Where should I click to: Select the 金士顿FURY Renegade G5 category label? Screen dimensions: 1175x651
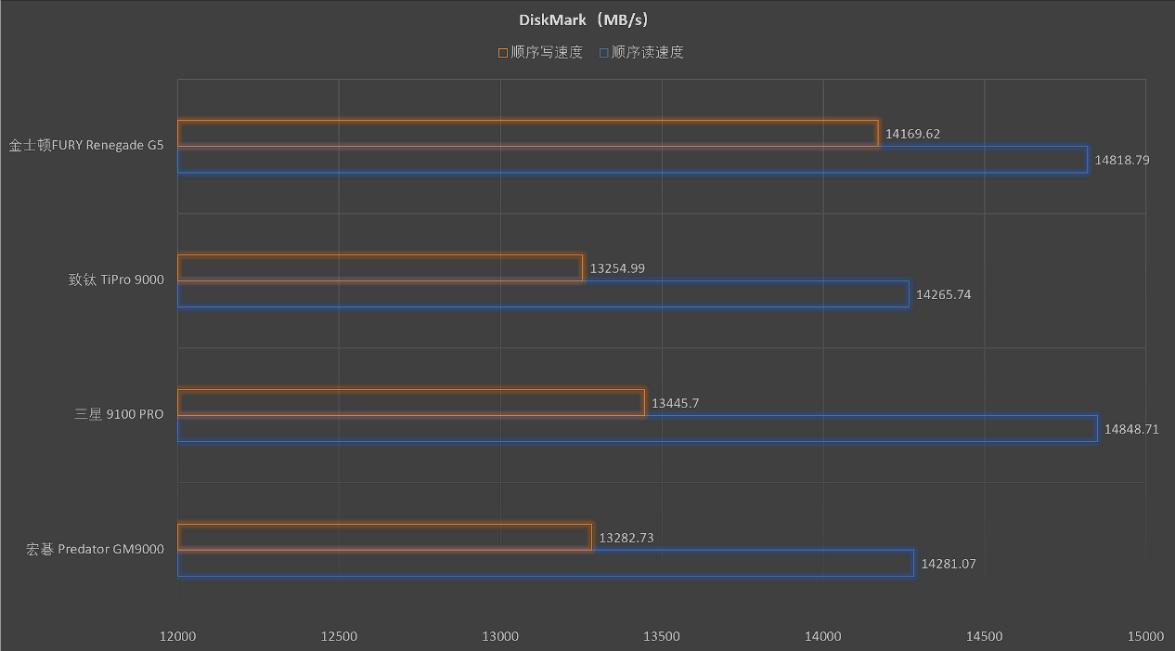pos(86,145)
